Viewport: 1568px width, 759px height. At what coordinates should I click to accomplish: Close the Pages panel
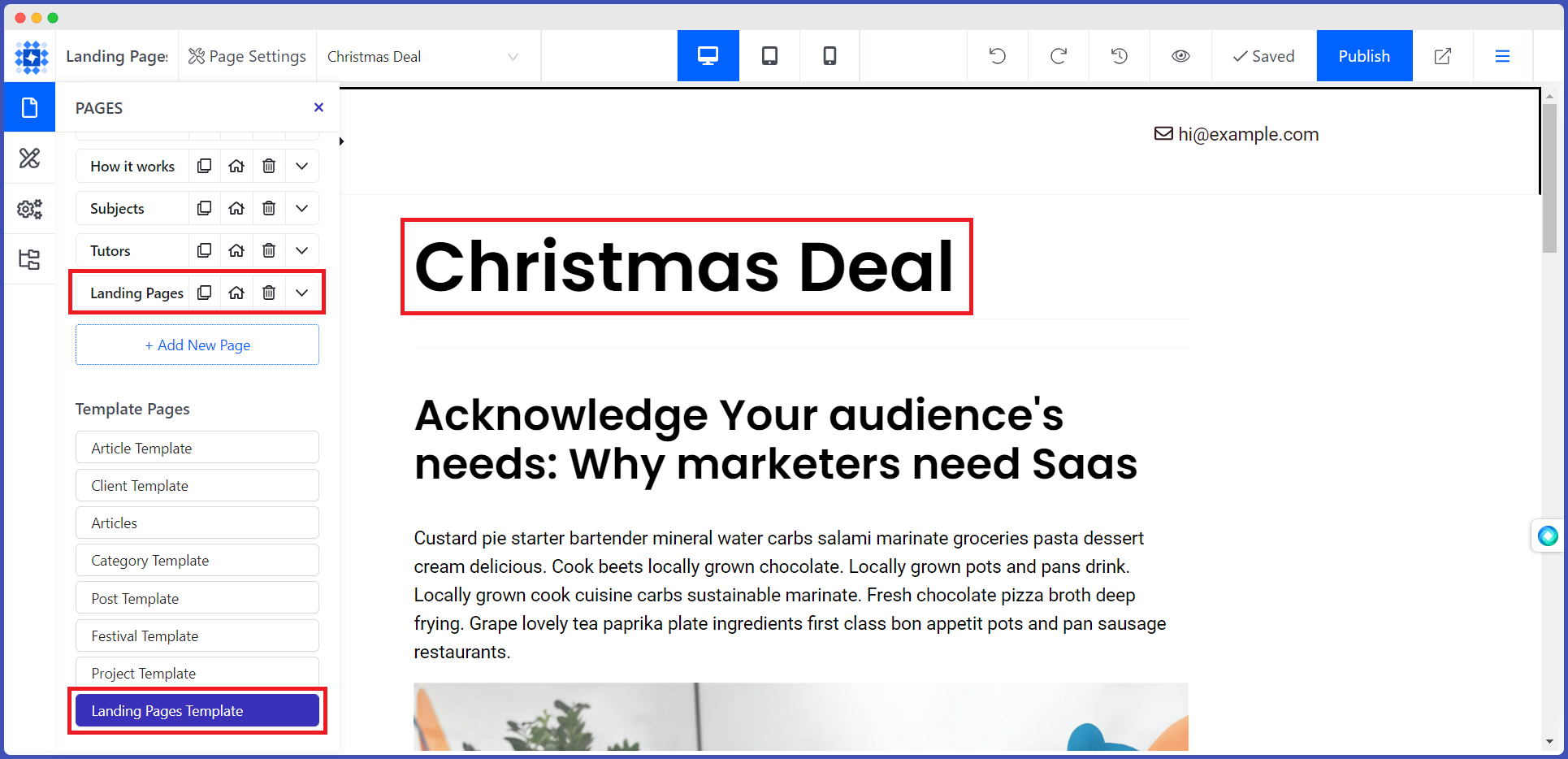pyautogui.click(x=318, y=107)
